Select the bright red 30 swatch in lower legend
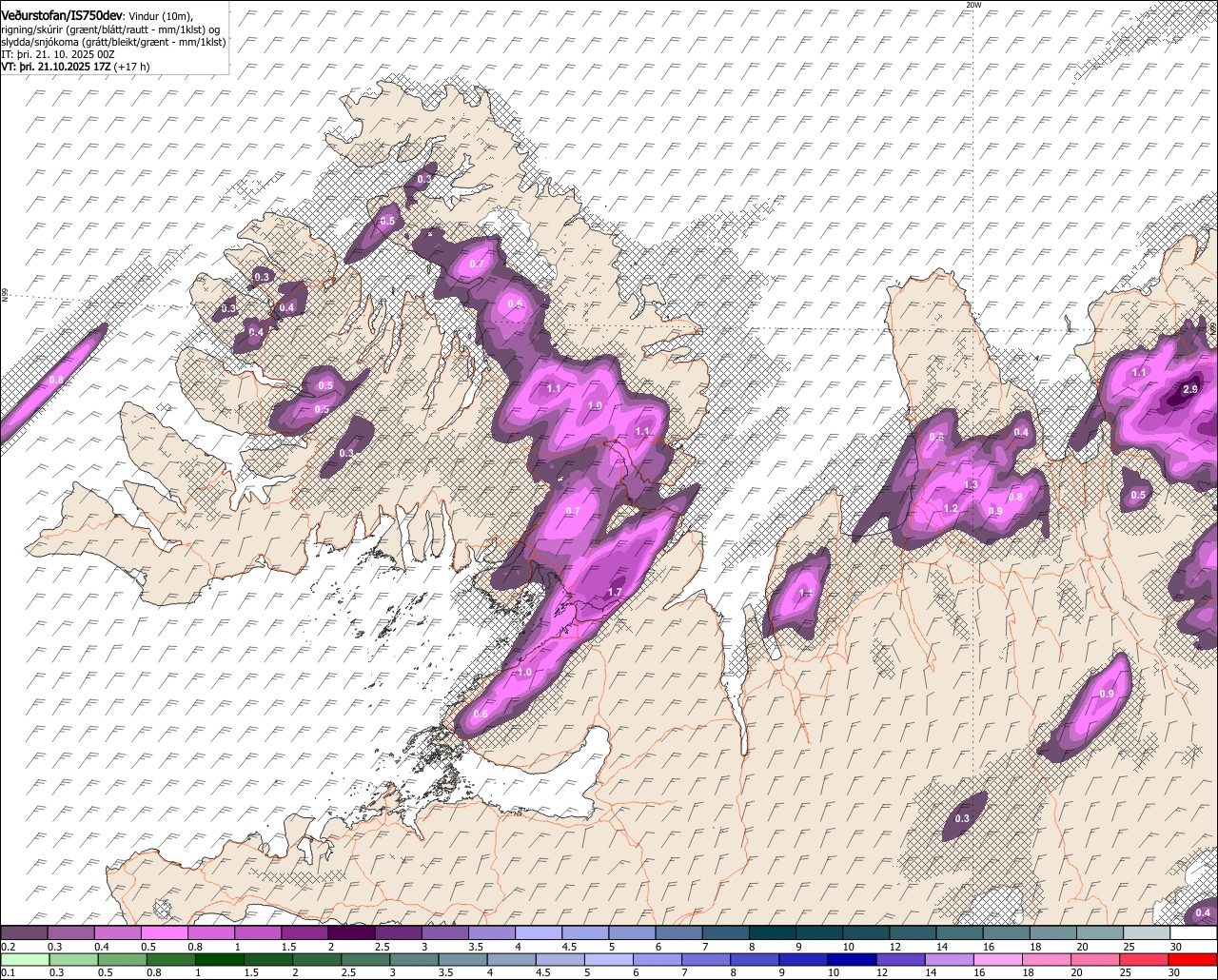 coord(1193,959)
